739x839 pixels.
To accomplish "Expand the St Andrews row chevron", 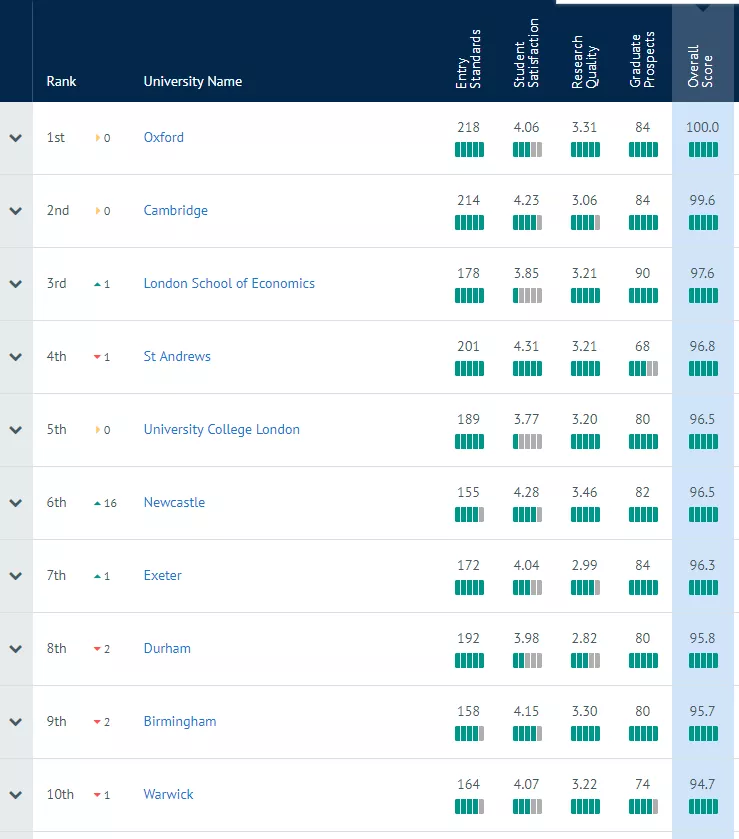I will pos(16,357).
